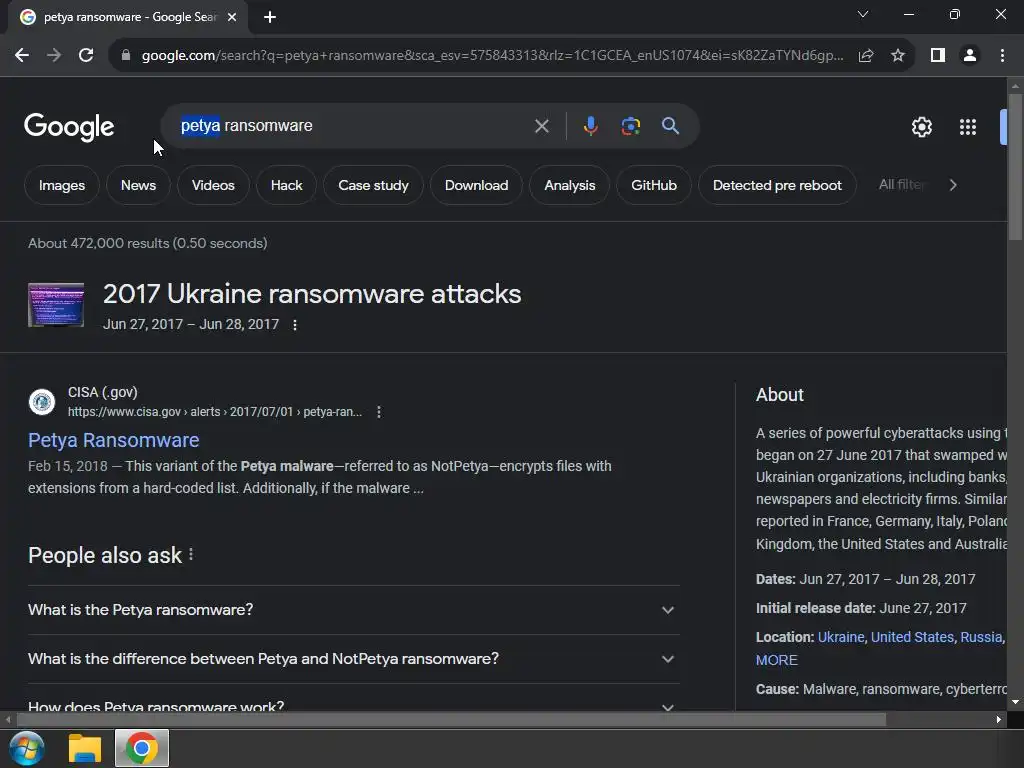This screenshot has height=768, width=1024.
Task: Expand the Petya vs NotPetya difference question
Action: (x=353, y=659)
